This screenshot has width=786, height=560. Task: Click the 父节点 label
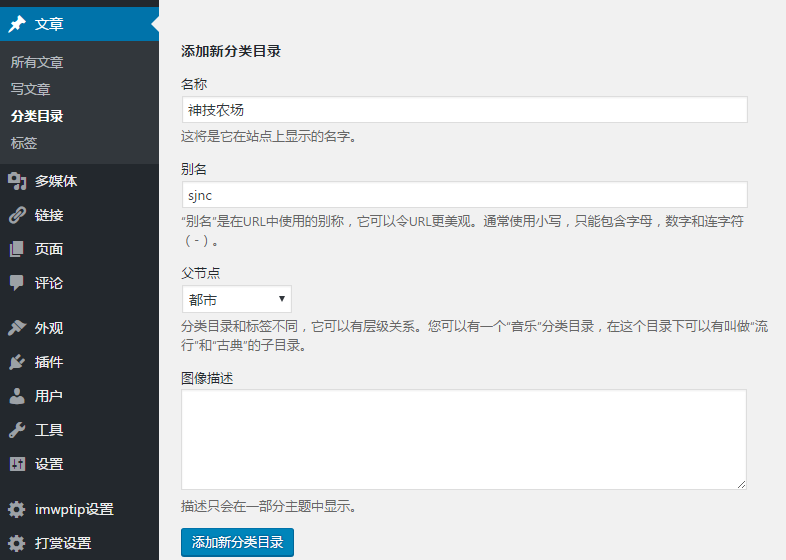(x=201, y=273)
